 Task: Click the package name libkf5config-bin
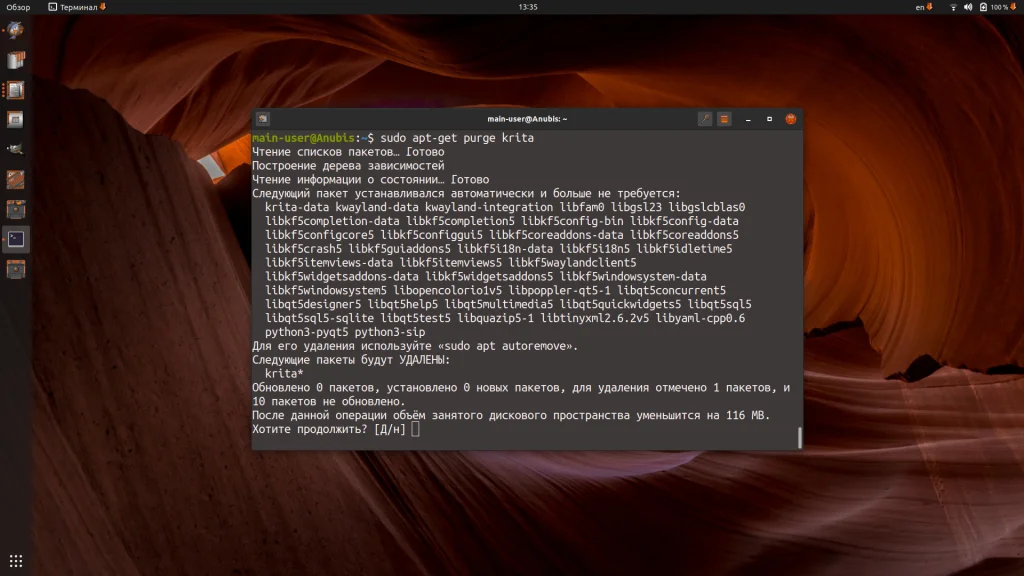(x=572, y=221)
